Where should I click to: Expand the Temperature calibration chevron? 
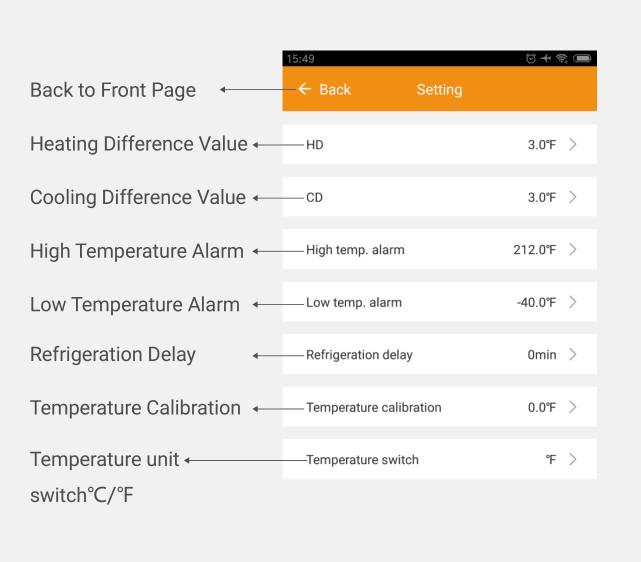pos(573,407)
